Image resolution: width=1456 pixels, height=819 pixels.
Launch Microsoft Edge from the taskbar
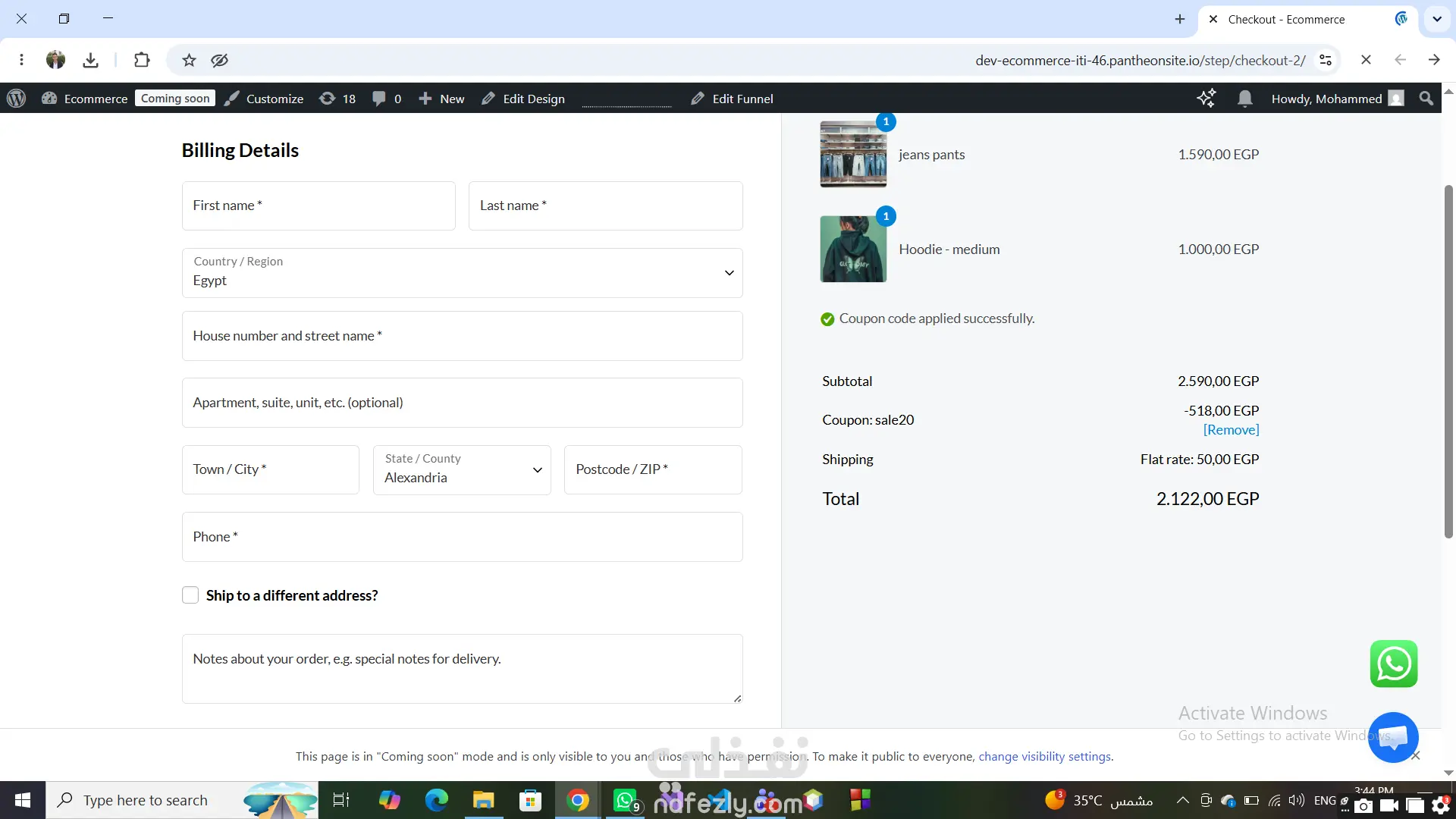click(436, 800)
